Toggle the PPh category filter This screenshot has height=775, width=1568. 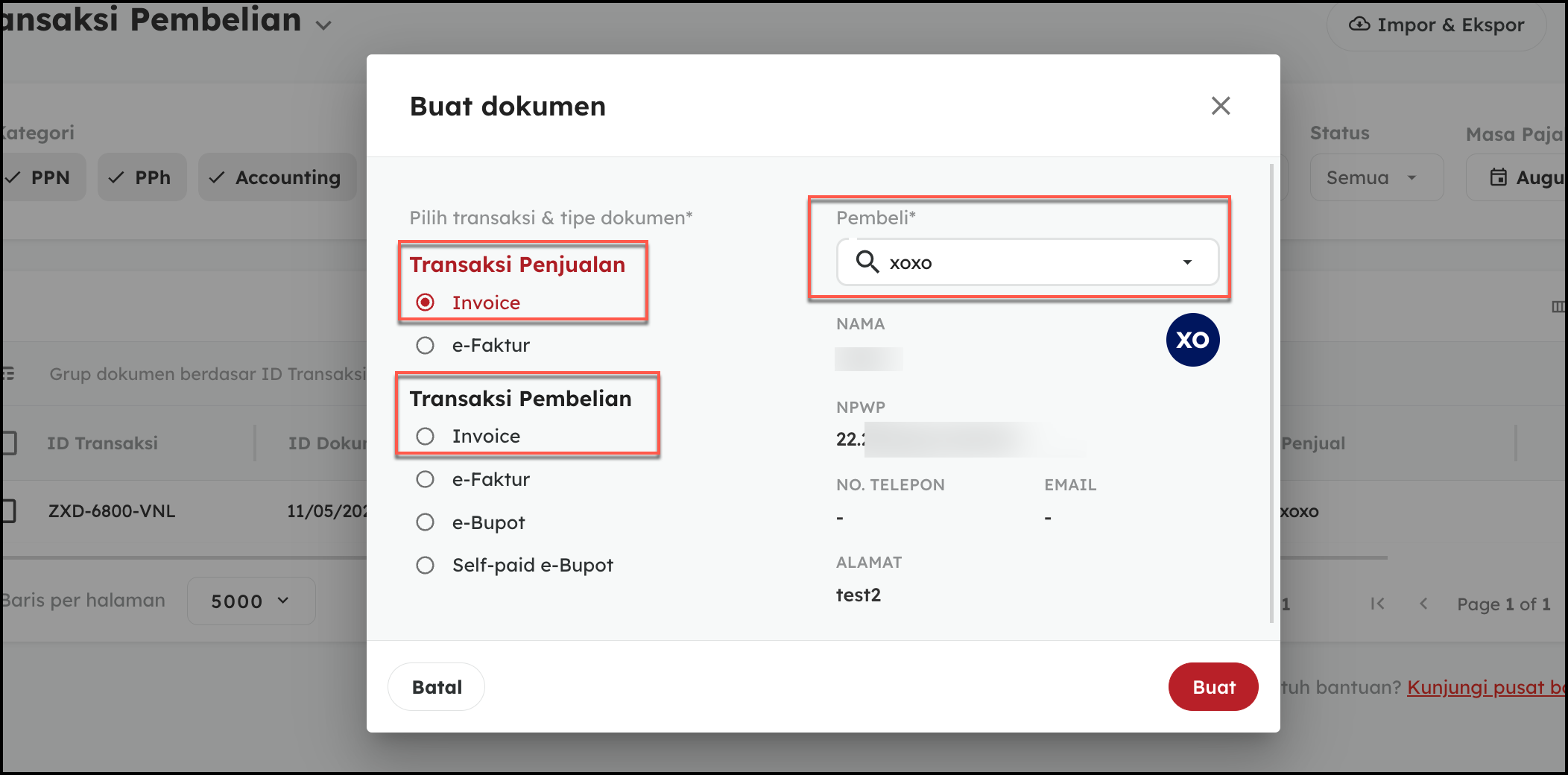[142, 177]
